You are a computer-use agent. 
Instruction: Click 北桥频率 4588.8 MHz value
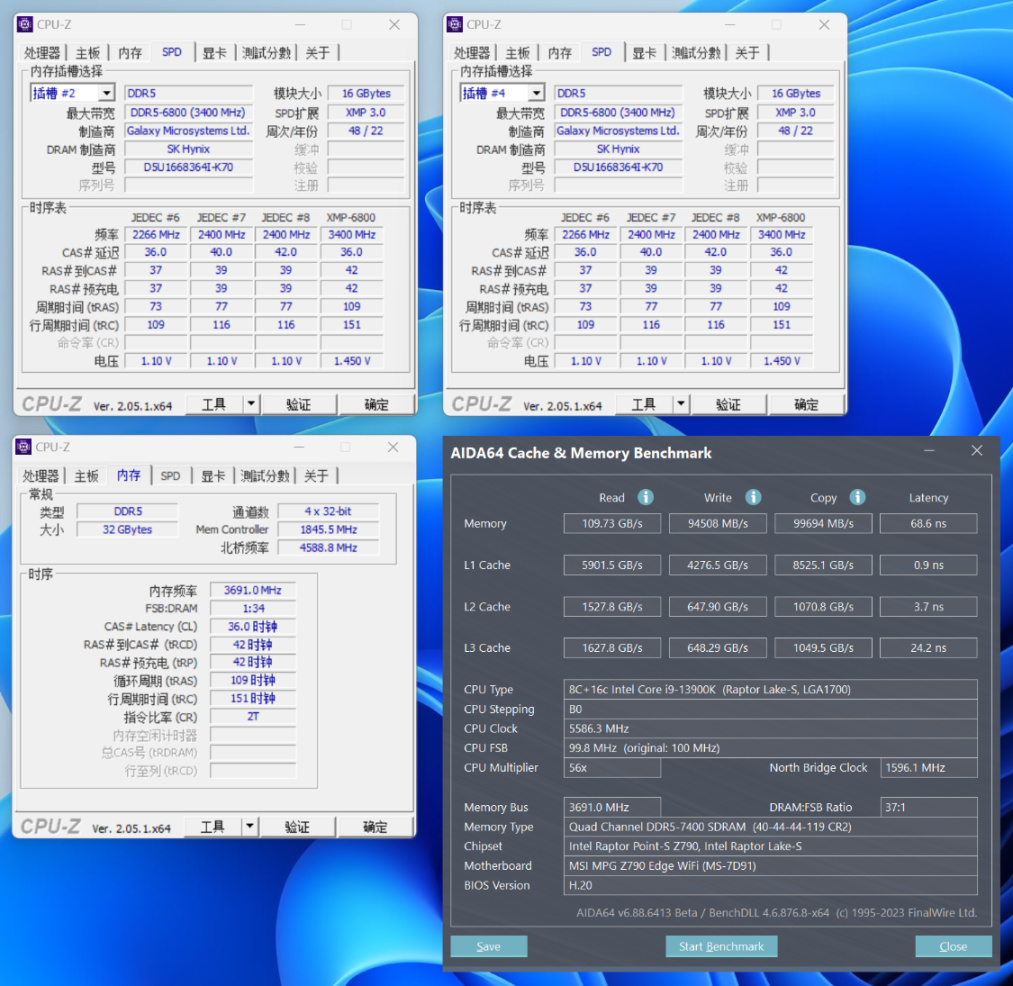(328, 547)
